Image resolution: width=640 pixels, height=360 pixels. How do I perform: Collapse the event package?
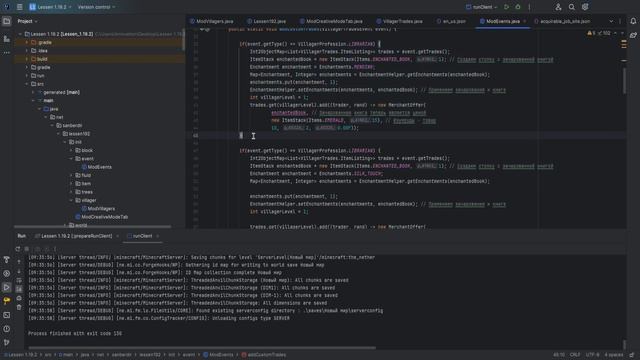(x=71, y=159)
